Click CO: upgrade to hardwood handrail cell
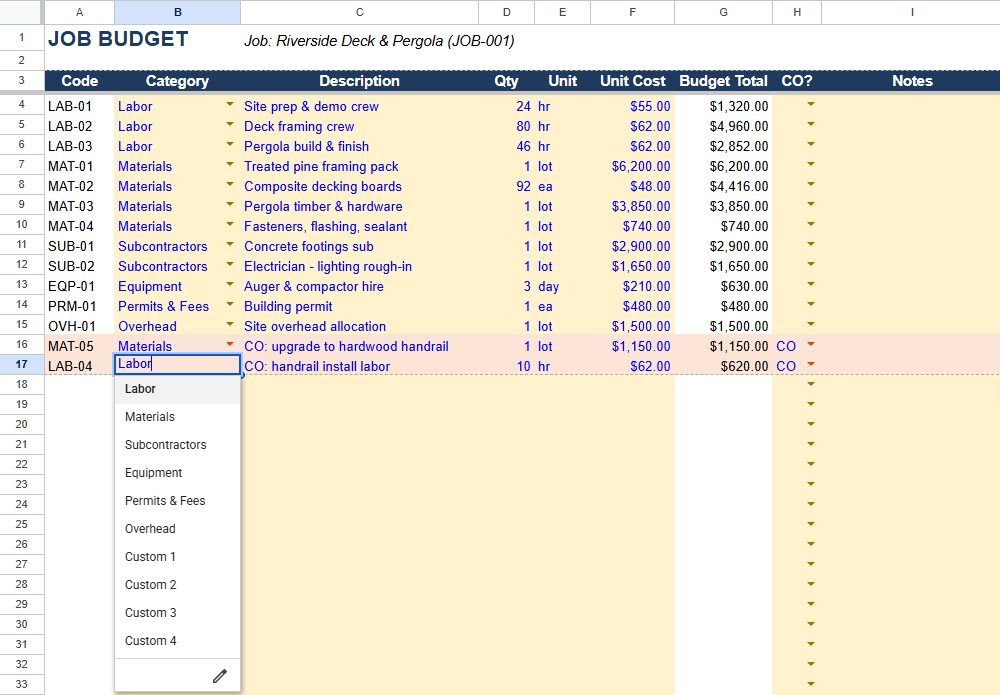Image resolution: width=1000 pixels, height=695 pixels. pyautogui.click(x=359, y=346)
